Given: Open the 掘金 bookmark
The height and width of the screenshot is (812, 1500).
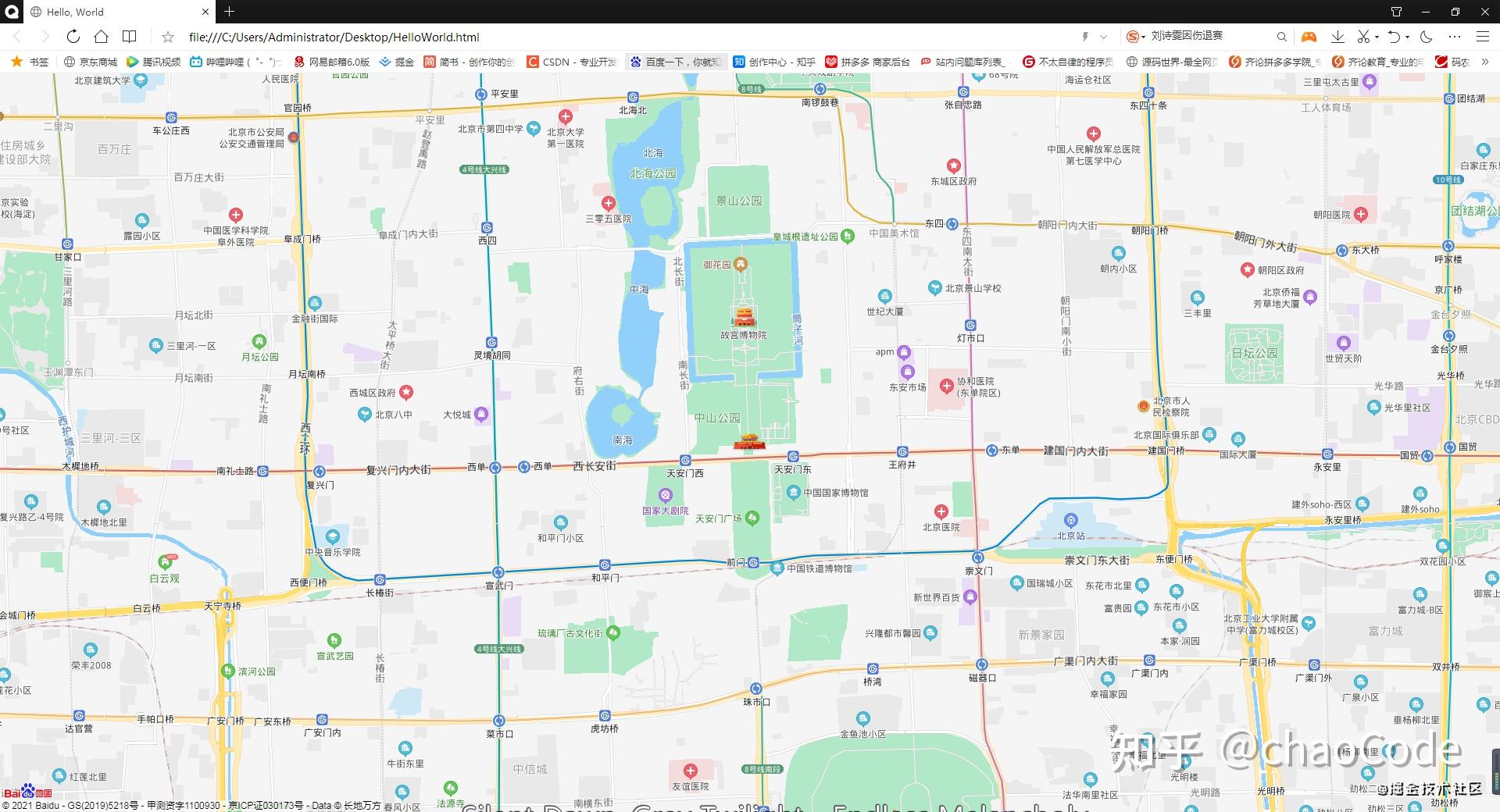Looking at the screenshot, I should [396, 62].
